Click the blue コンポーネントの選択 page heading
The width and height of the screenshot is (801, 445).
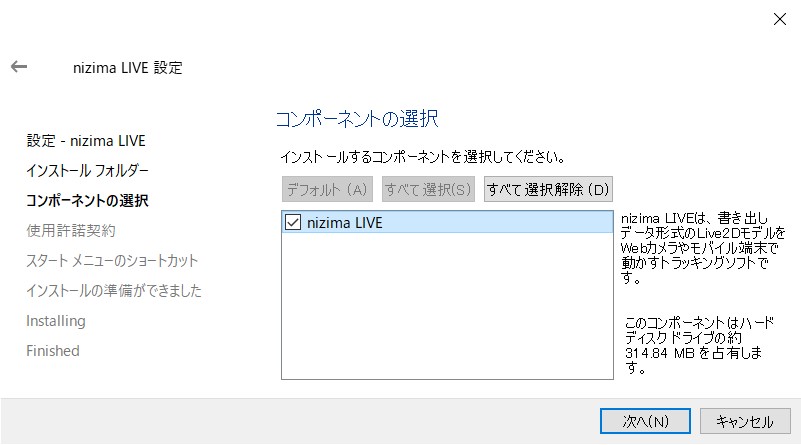pos(357,119)
